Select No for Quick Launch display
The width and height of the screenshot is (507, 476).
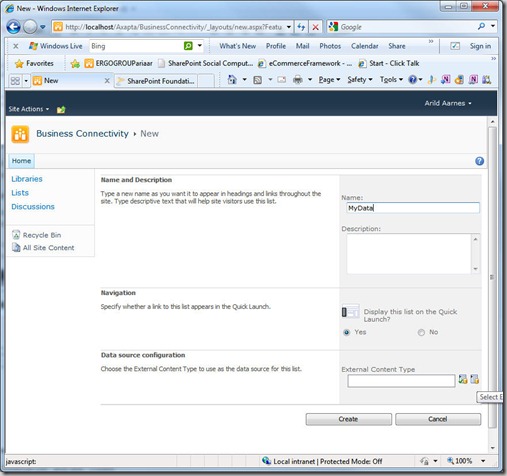[x=421, y=332]
